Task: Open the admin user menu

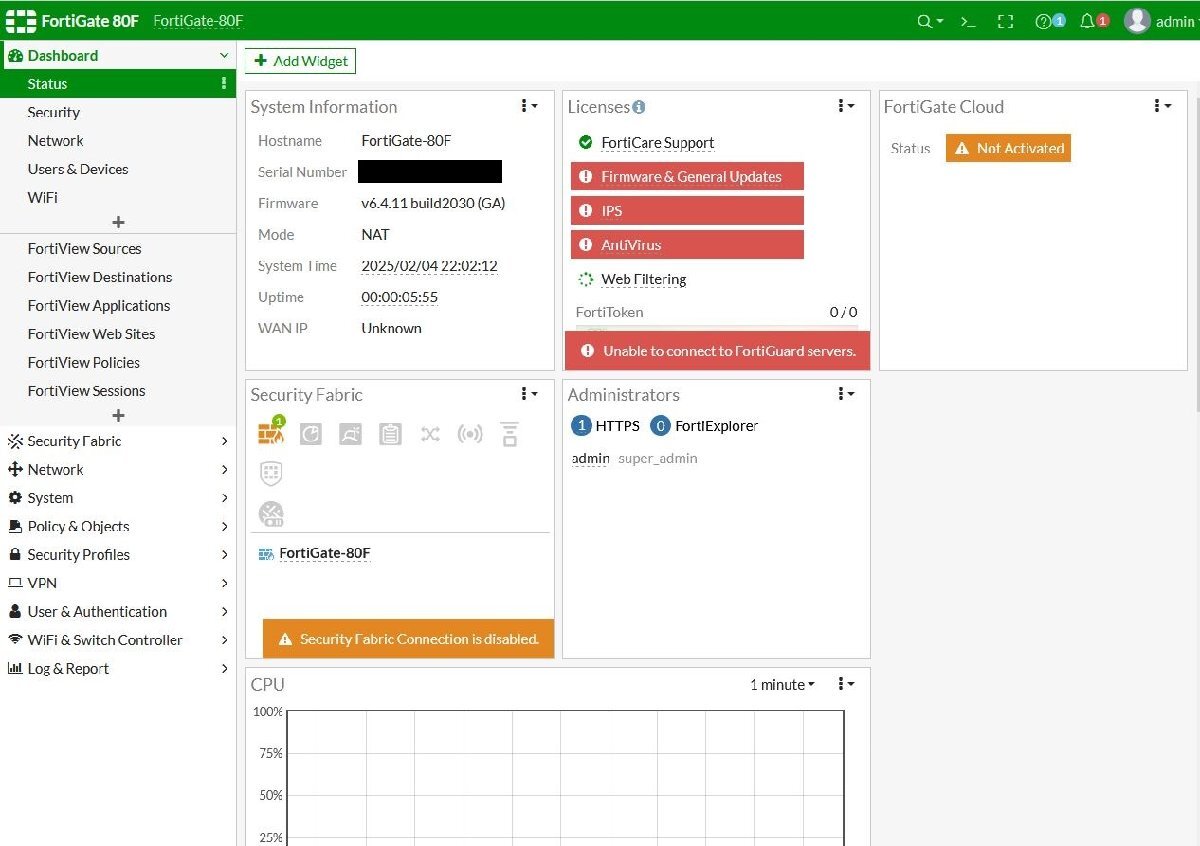Action: (x=1160, y=21)
